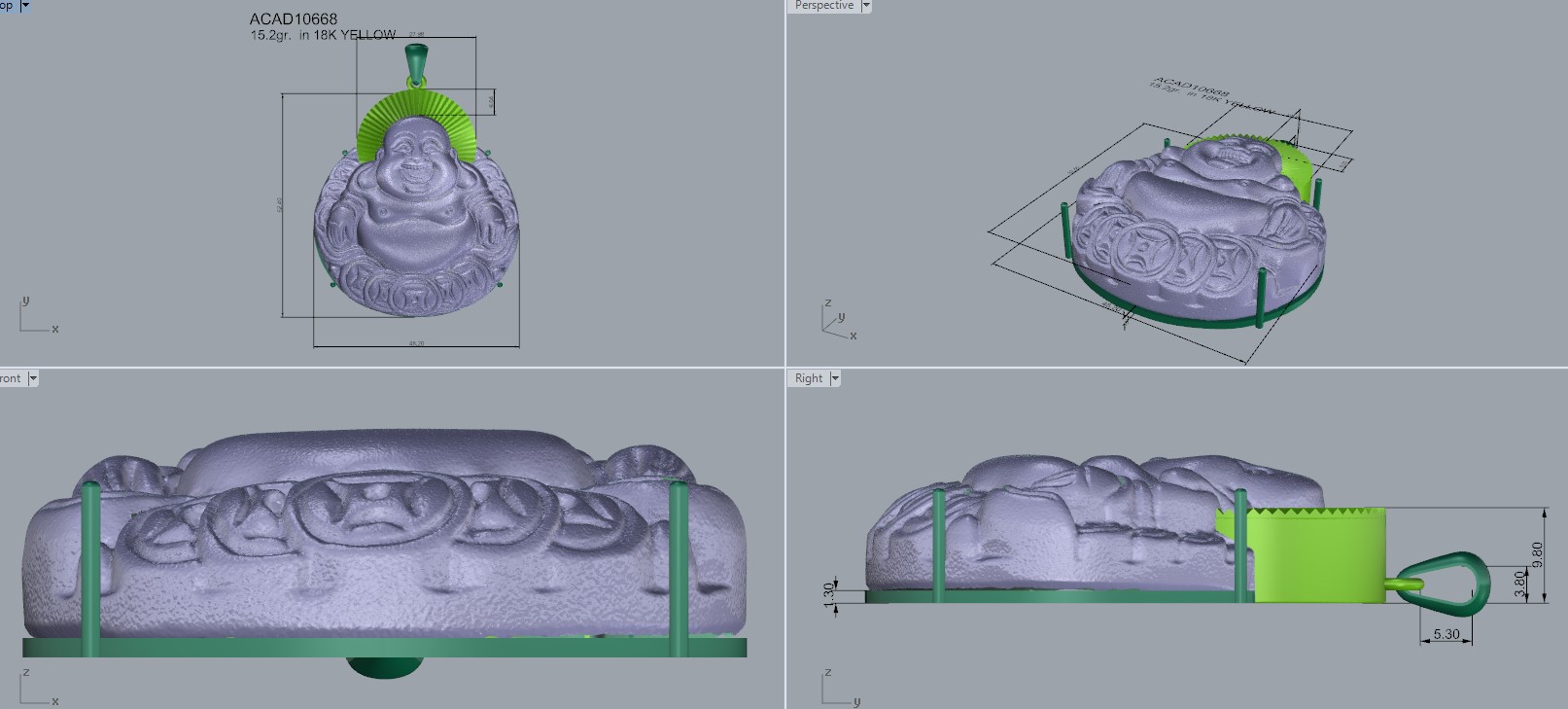Viewport: 1568px width, 709px height.
Task: Click the world axes icon in Perspective viewport
Action: coord(838,320)
